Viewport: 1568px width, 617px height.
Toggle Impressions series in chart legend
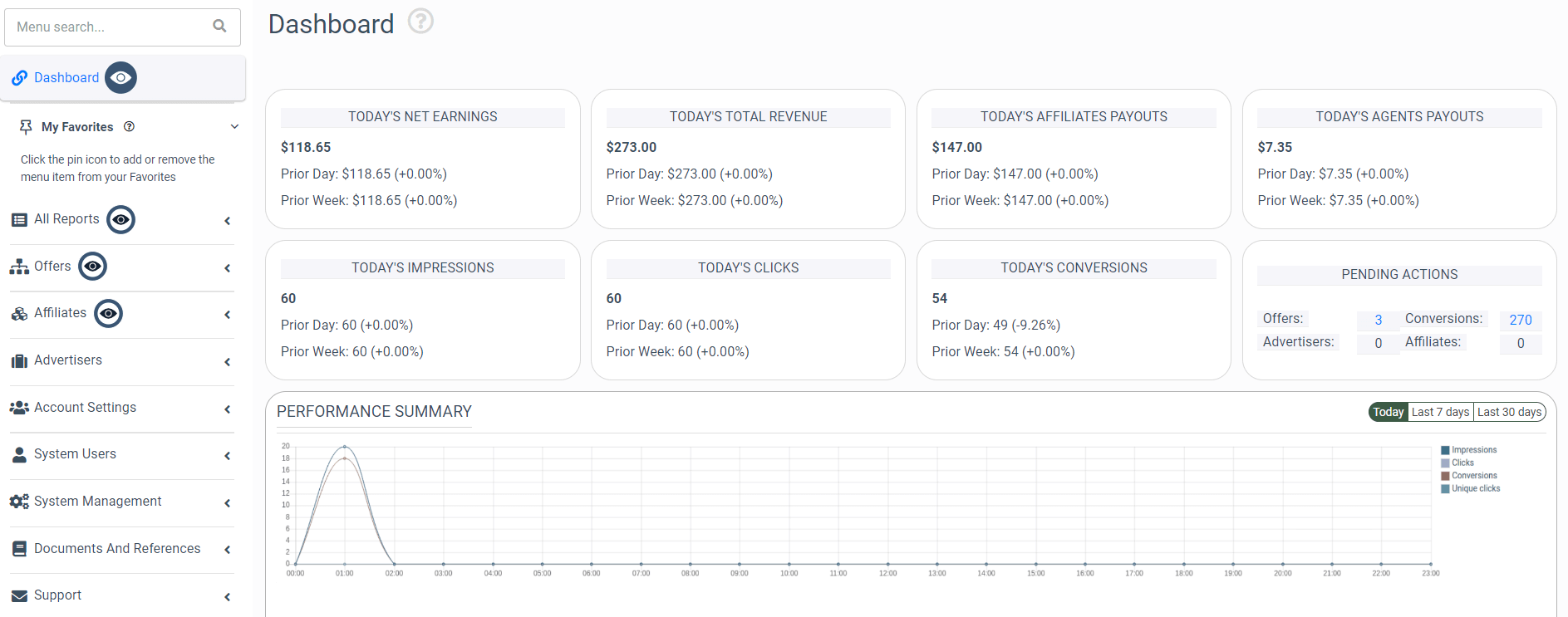pyautogui.click(x=1469, y=450)
